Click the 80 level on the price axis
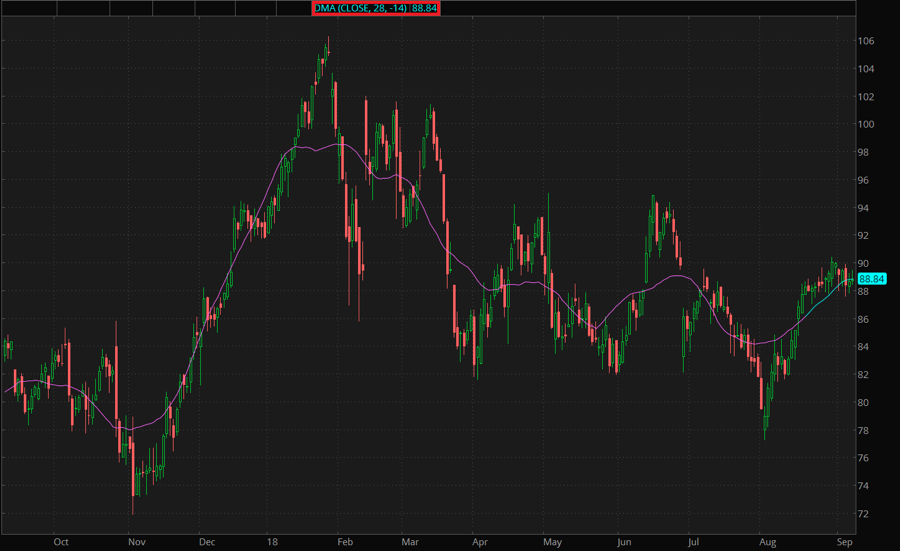Viewport: 900px width, 551px height. [x=865, y=402]
